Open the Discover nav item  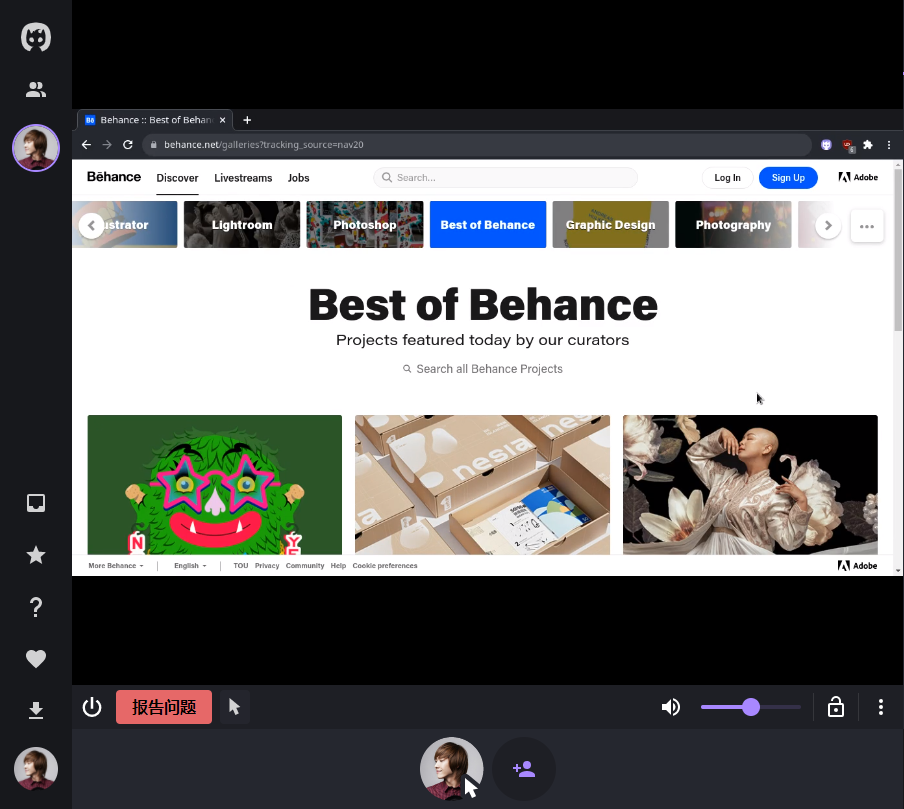pyautogui.click(x=178, y=178)
